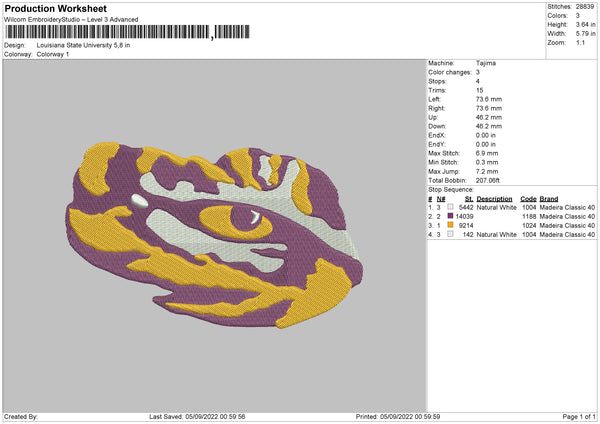
Task: Click the Trims value 15
Action: (x=479, y=90)
